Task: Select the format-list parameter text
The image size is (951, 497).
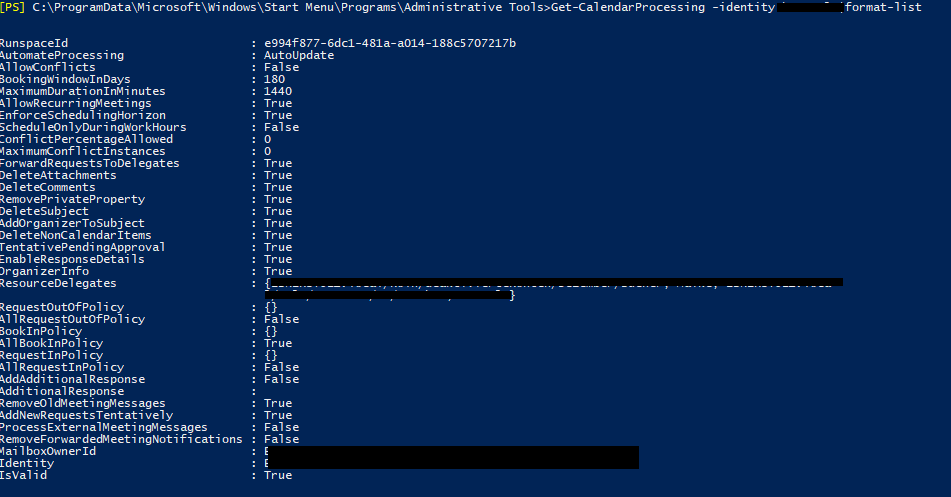Action: [883, 7]
